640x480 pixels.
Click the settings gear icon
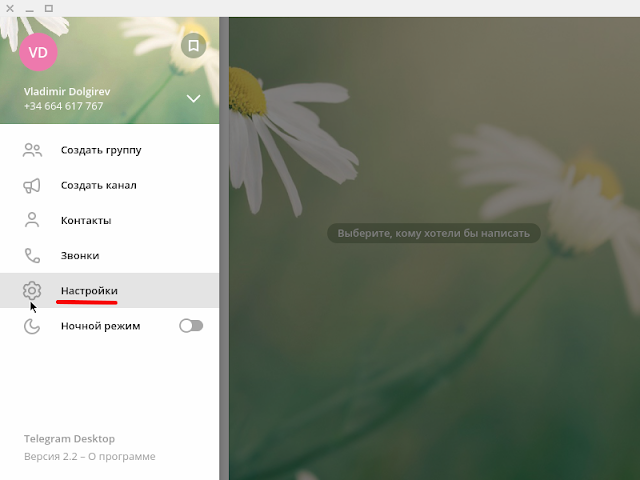(x=32, y=291)
